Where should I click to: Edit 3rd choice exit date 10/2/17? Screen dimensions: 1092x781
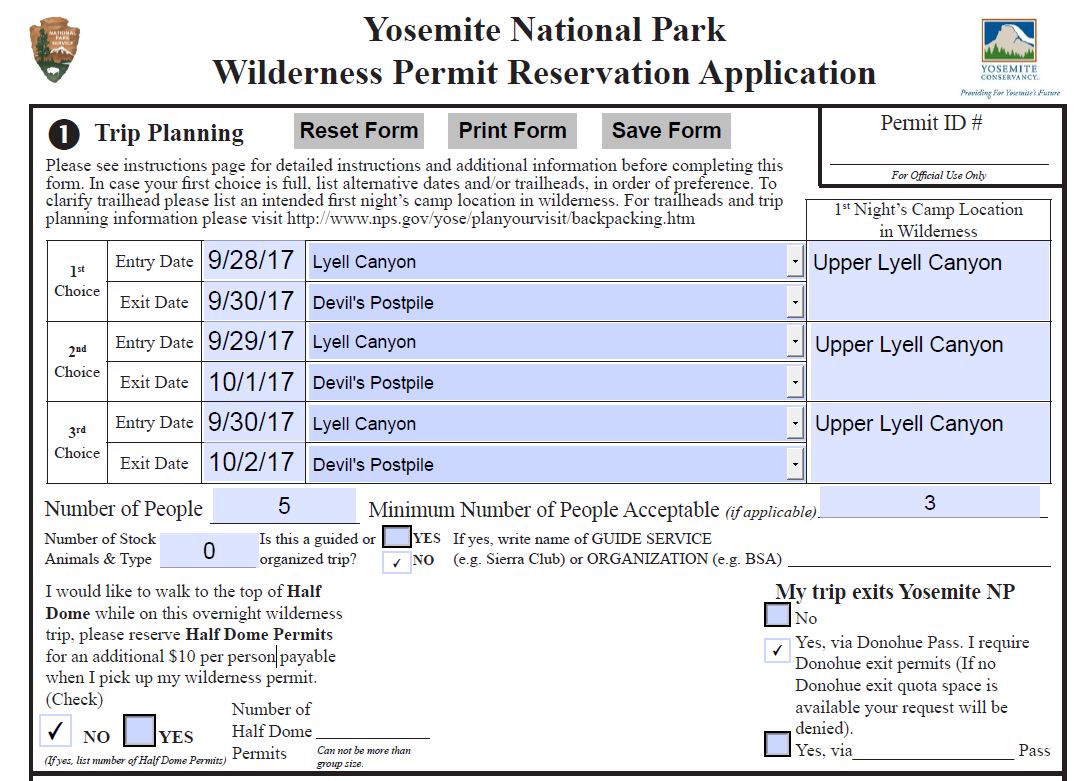click(253, 463)
